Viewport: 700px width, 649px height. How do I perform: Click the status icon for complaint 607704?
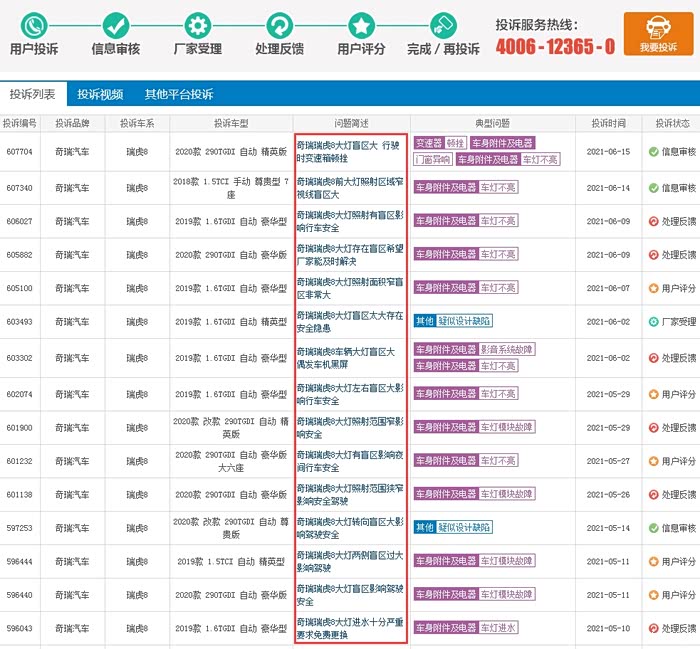[x=654, y=152]
